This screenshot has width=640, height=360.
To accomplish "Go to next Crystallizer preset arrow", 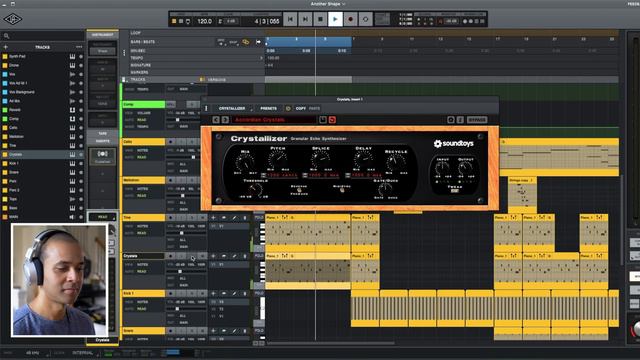I will (x=225, y=120).
